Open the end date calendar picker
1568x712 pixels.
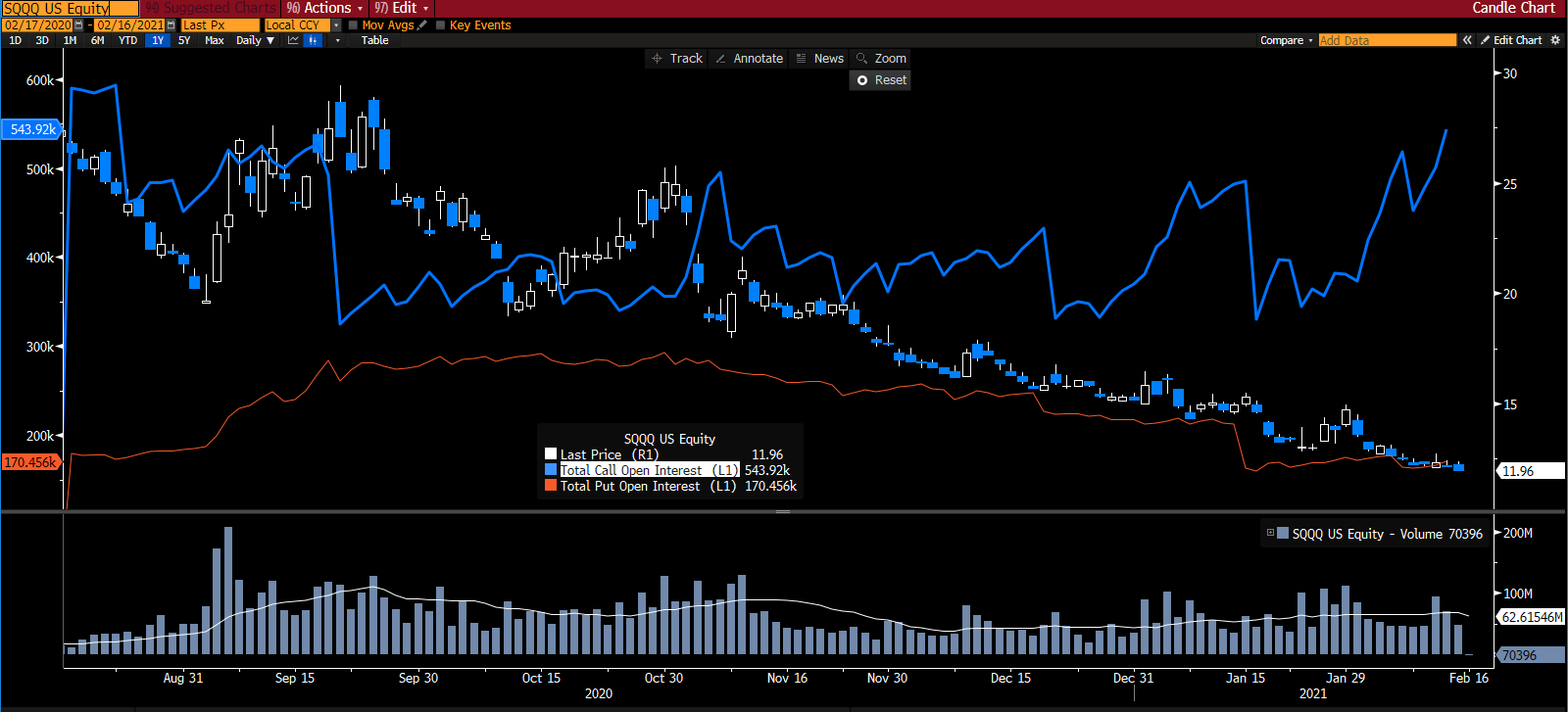(x=171, y=25)
